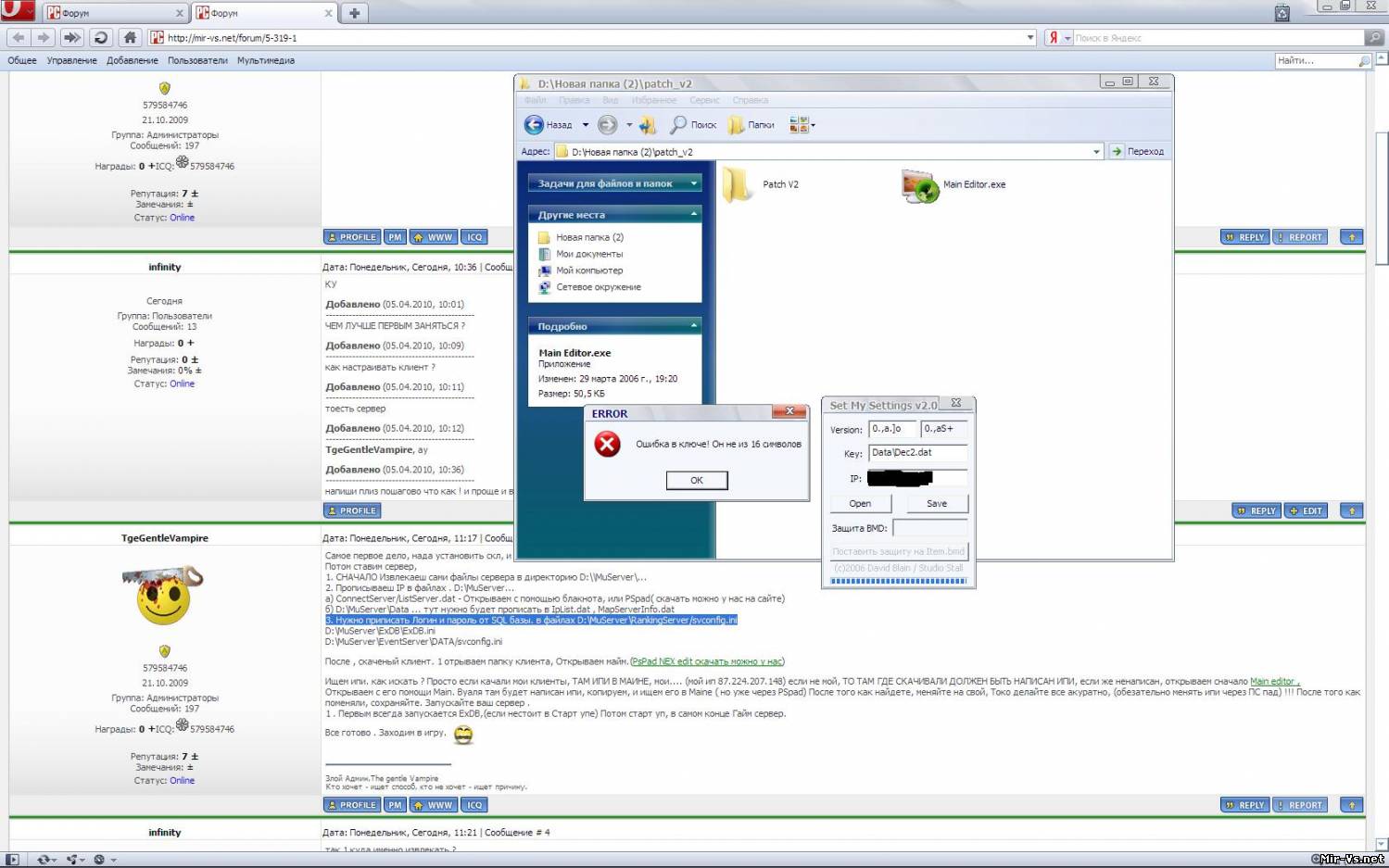This screenshot has height=868, width=1389.
Task: Collapse the Другие места panel
Action: pyautogui.click(x=693, y=215)
